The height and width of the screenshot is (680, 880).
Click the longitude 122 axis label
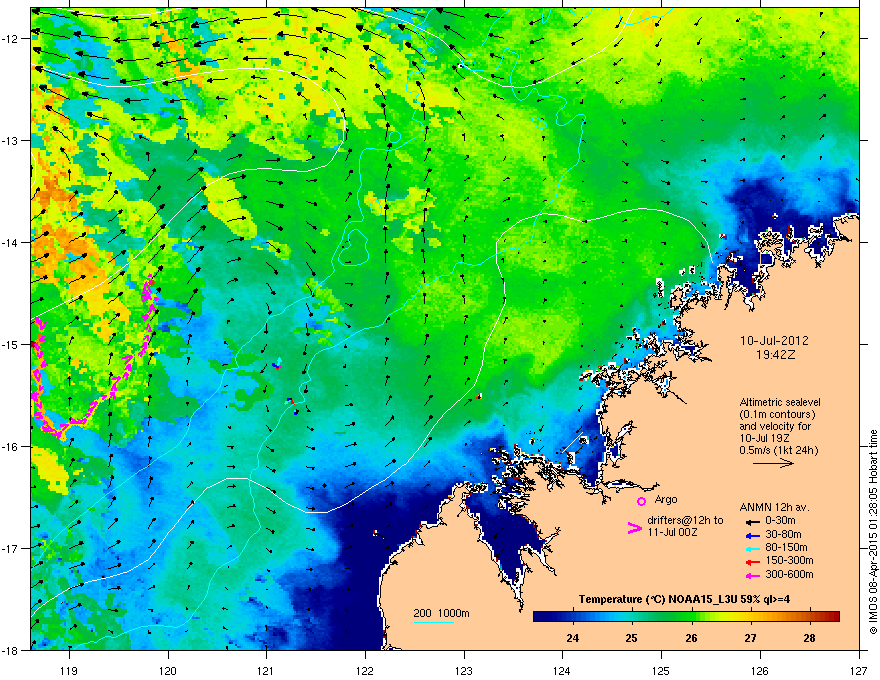[x=365, y=670]
